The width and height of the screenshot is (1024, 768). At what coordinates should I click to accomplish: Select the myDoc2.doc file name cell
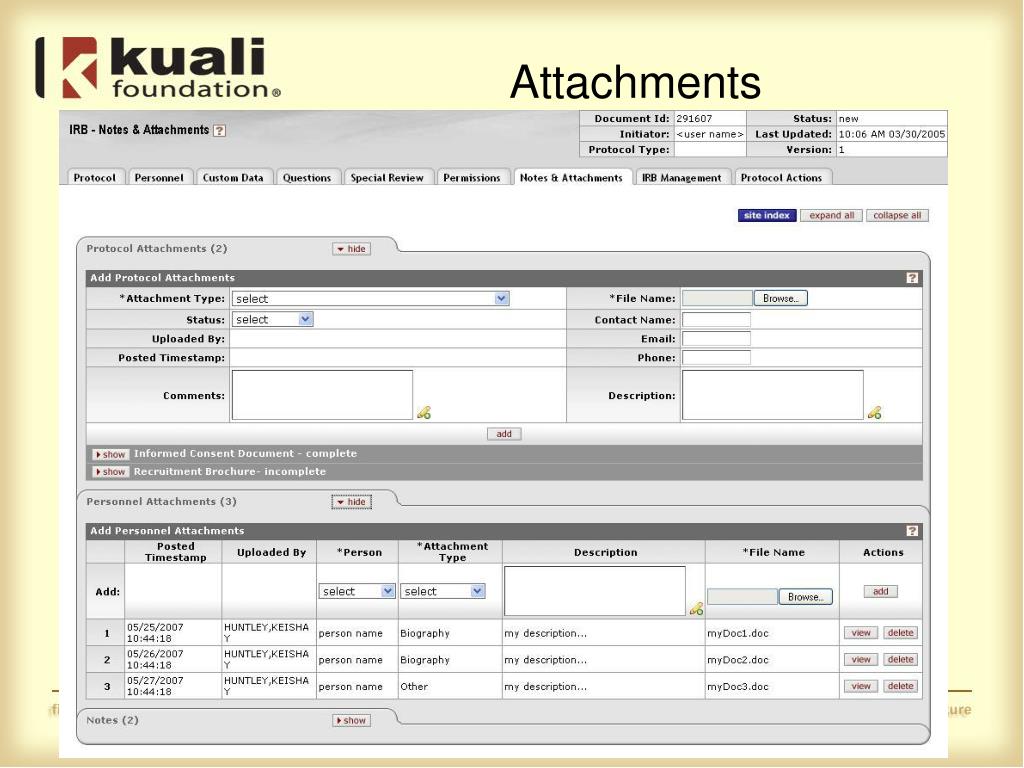[773, 660]
